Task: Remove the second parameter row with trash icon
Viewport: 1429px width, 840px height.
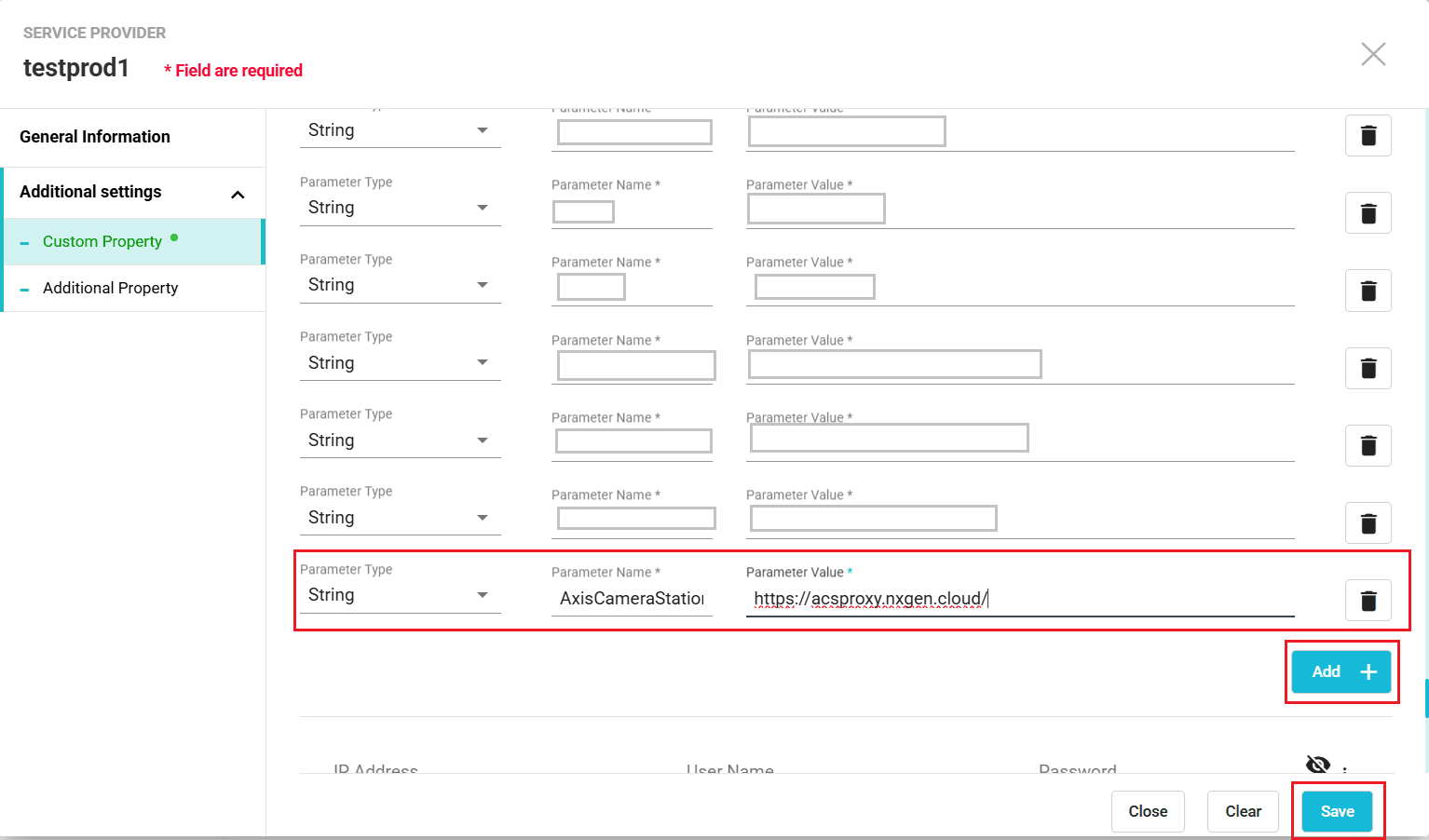Action: pos(1368,213)
